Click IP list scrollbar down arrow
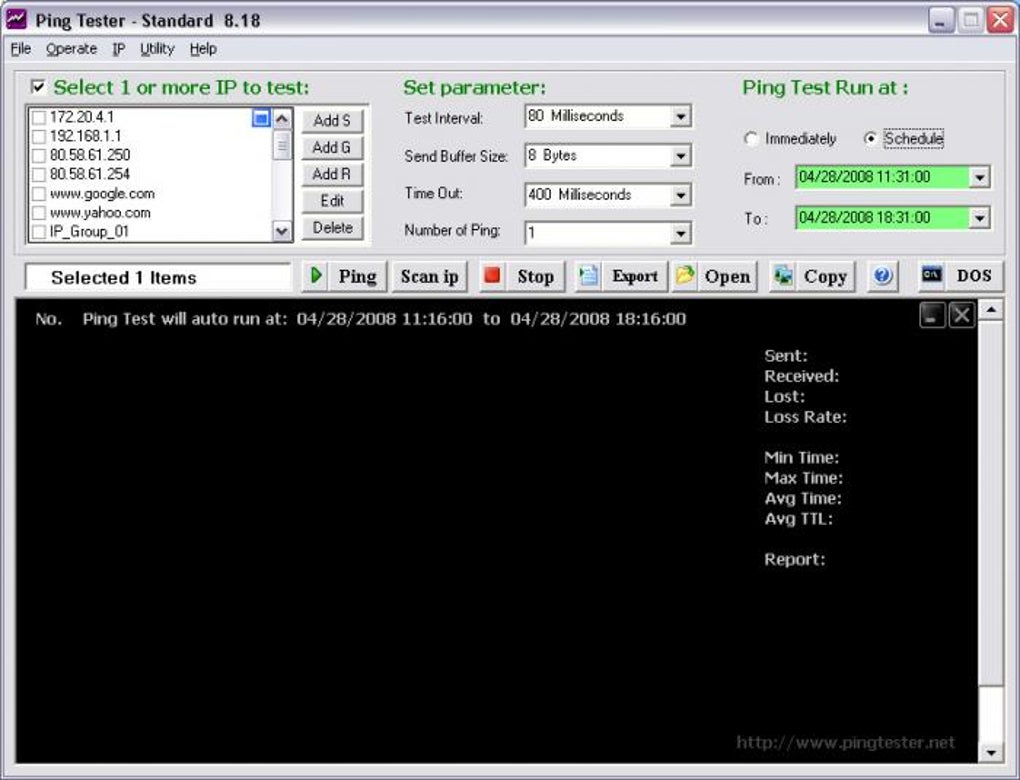 282,231
